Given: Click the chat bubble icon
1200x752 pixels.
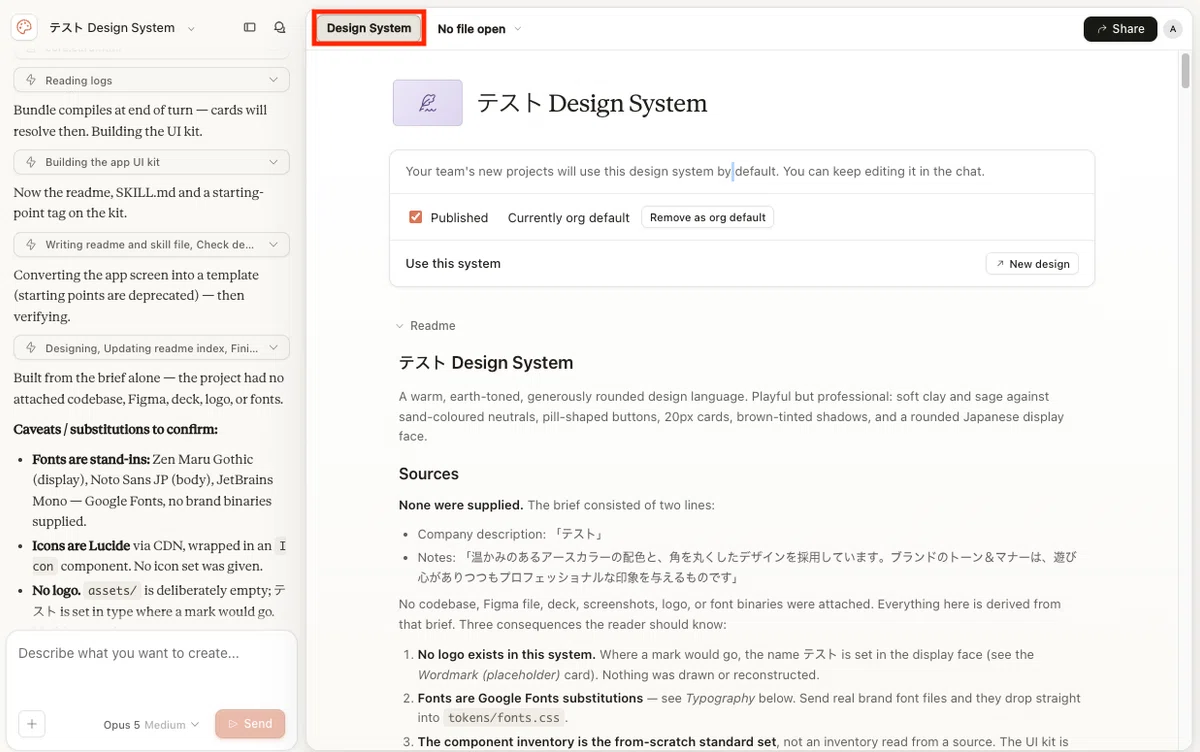Looking at the screenshot, I should pos(280,28).
